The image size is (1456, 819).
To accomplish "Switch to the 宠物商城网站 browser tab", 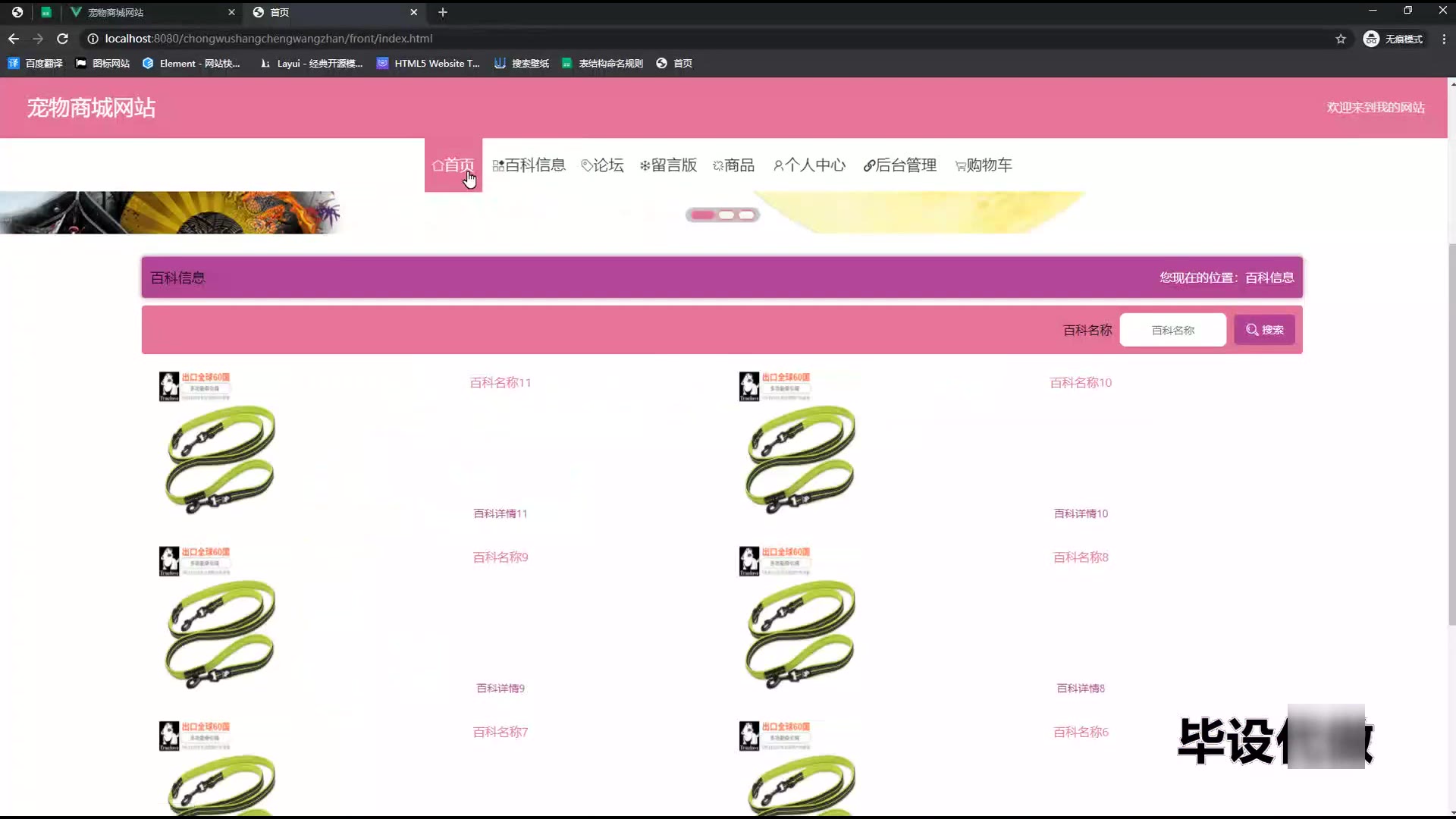I will 152,12.
